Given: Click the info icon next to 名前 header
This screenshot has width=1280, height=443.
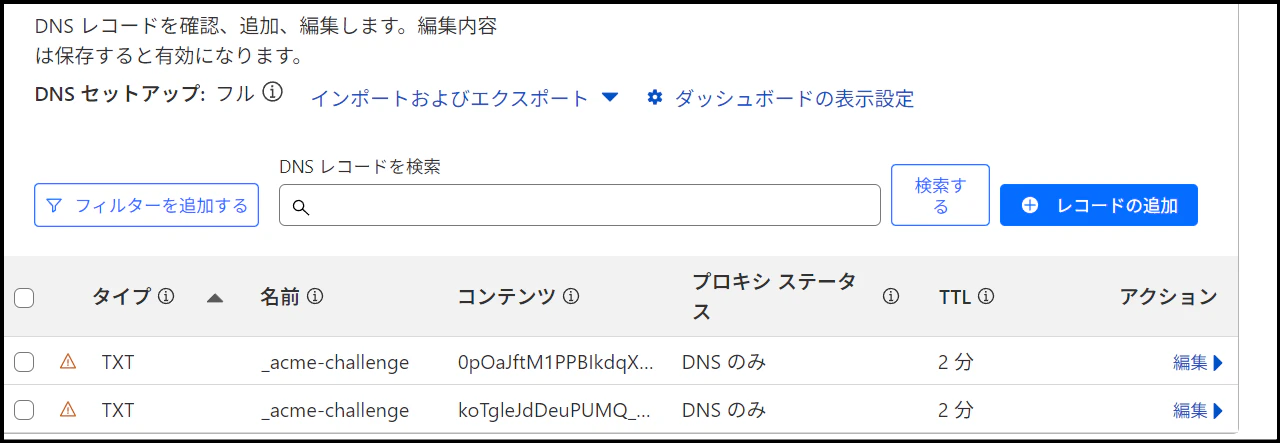Looking at the screenshot, I should click(314, 296).
